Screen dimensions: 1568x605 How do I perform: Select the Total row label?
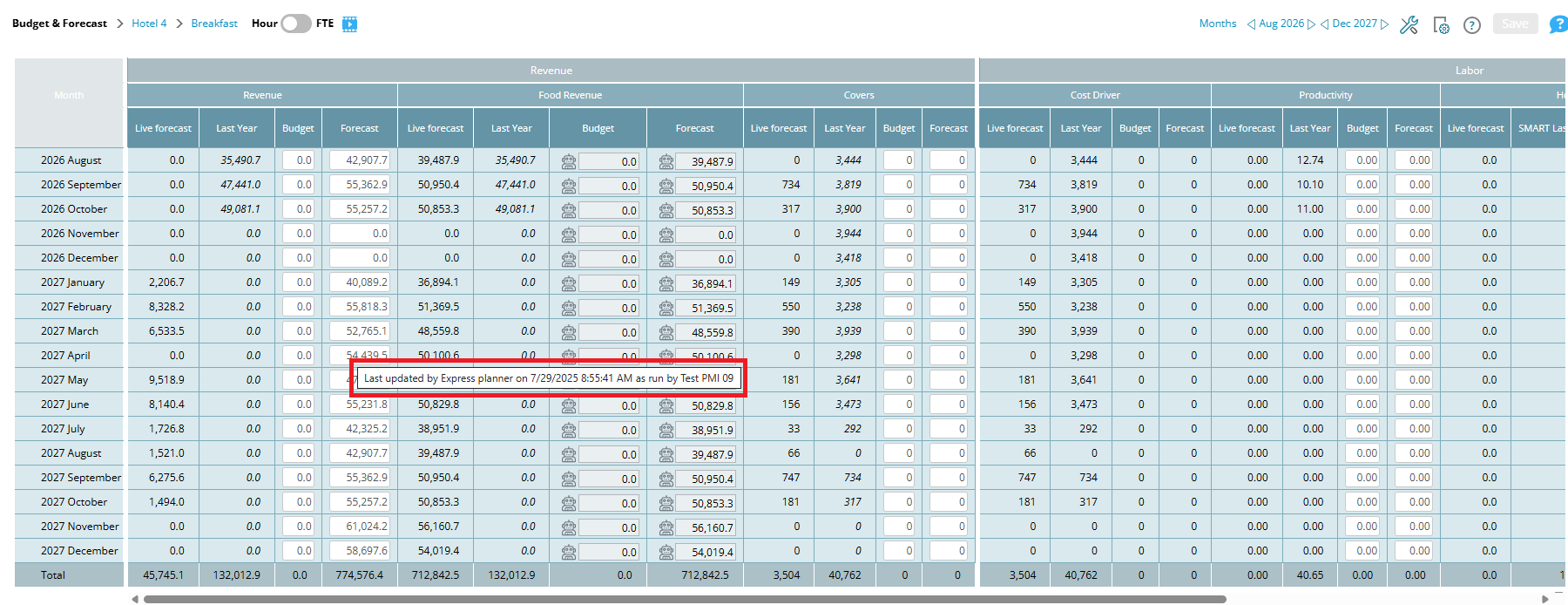(x=53, y=575)
